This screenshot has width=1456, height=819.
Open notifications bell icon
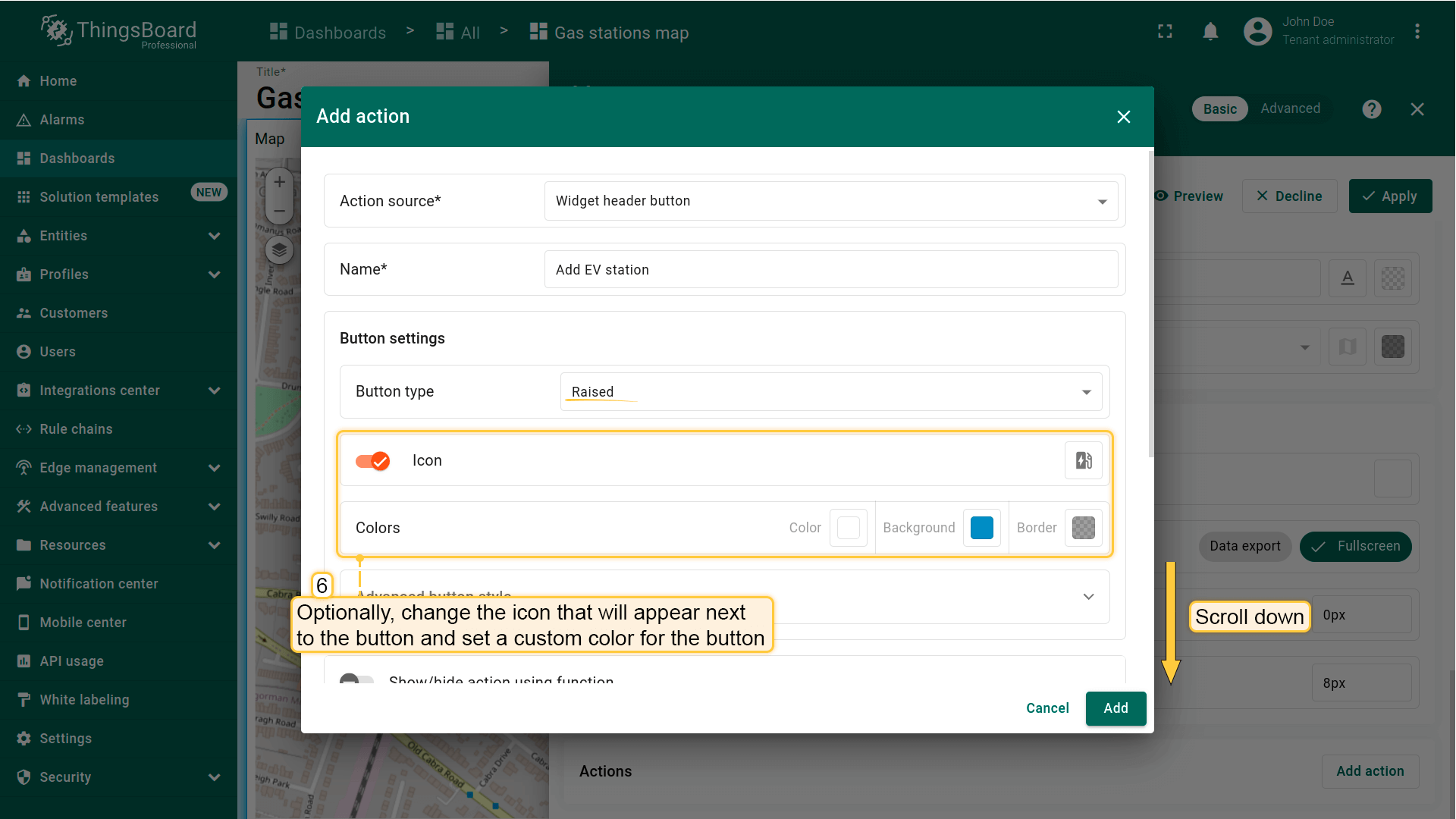click(1210, 32)
